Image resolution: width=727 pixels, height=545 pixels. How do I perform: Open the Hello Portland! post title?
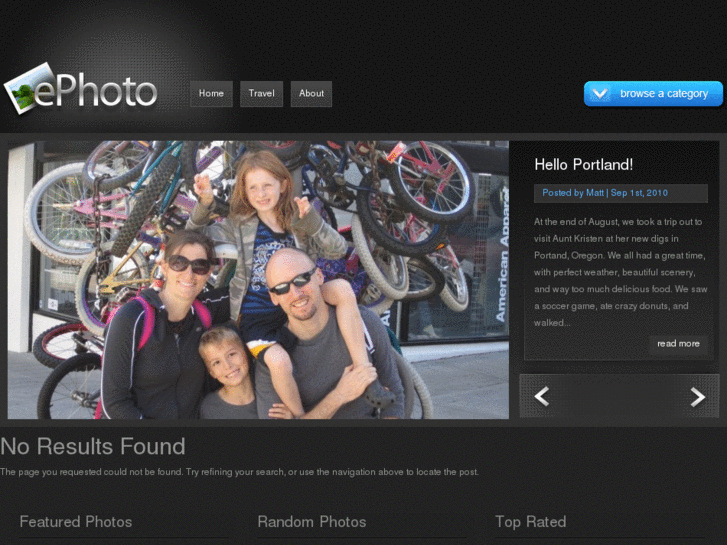tap(583, 165)
